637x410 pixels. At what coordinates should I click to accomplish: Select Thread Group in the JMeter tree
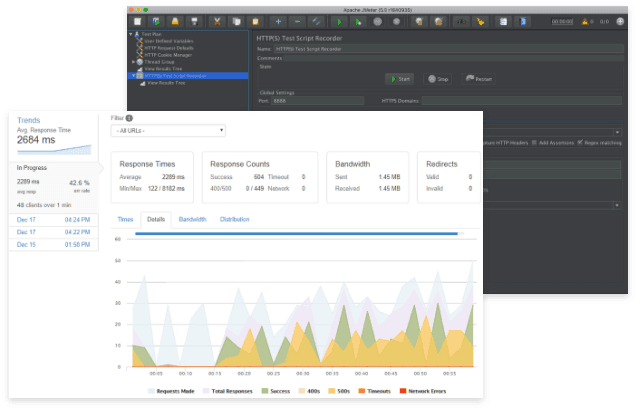coord(159,62)
